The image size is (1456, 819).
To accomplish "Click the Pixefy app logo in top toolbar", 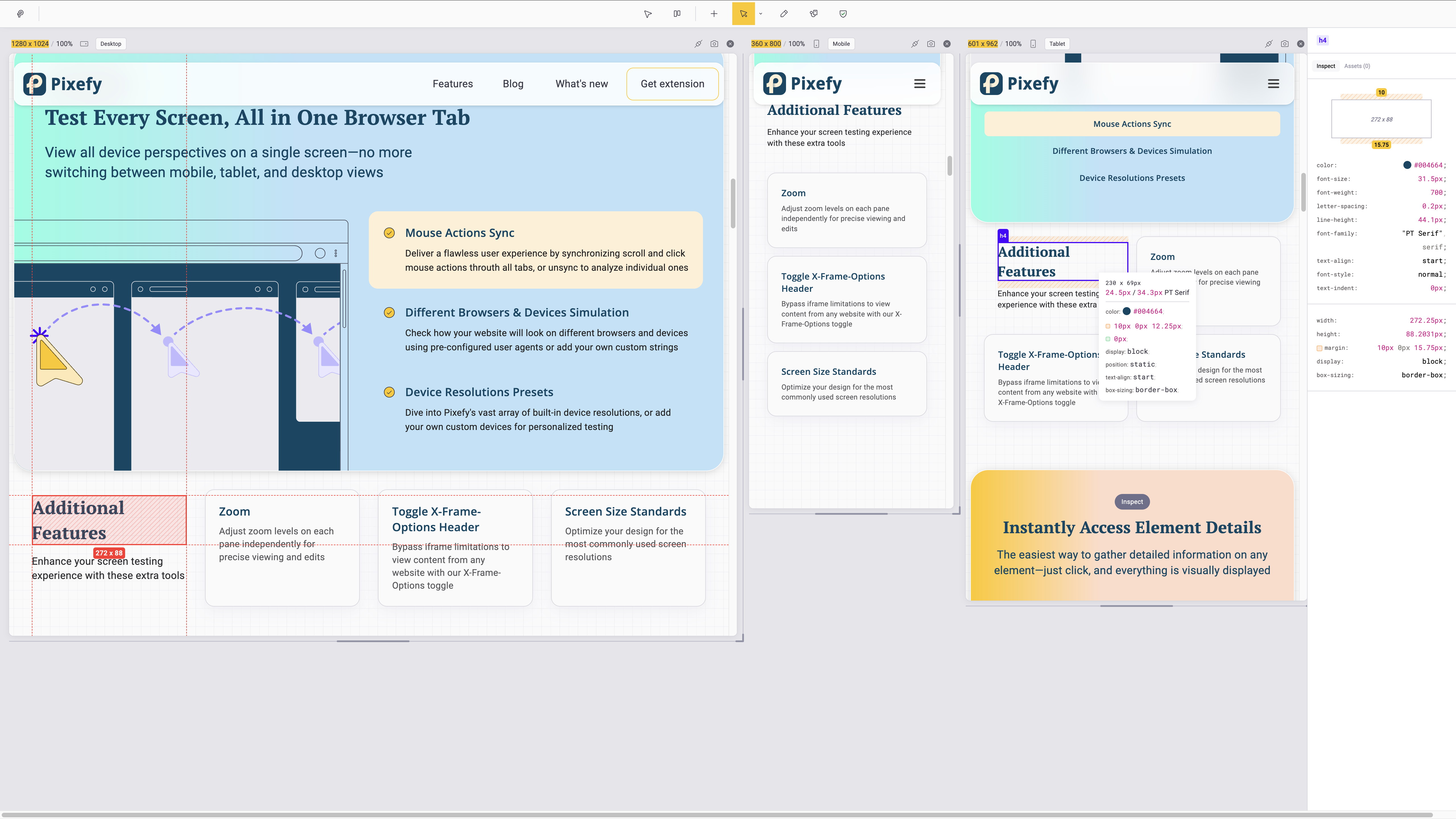I will click(20, 14).
